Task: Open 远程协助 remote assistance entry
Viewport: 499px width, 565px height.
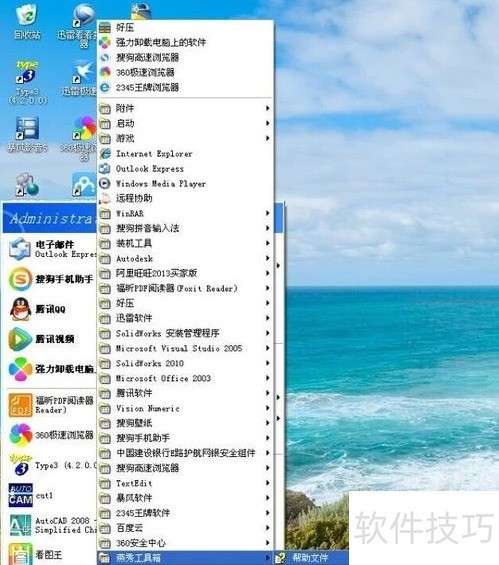Action: point(185,199)
